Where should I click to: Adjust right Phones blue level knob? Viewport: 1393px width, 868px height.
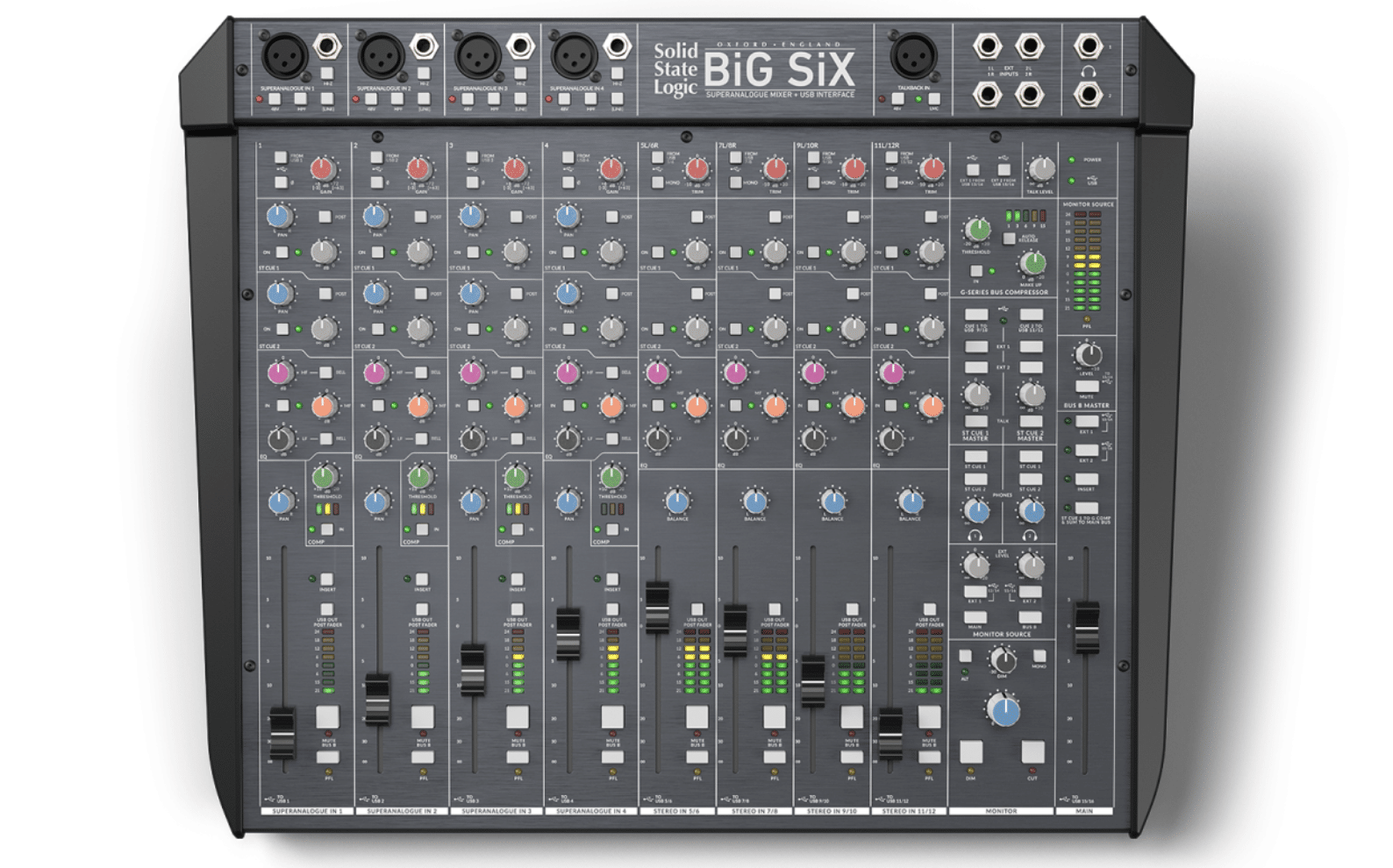(1032, 510)
